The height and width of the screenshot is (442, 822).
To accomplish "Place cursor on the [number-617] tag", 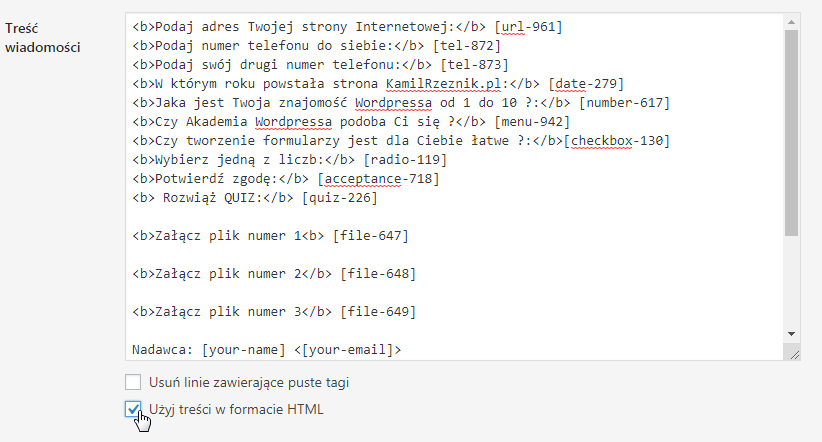I will pos(625,103).
